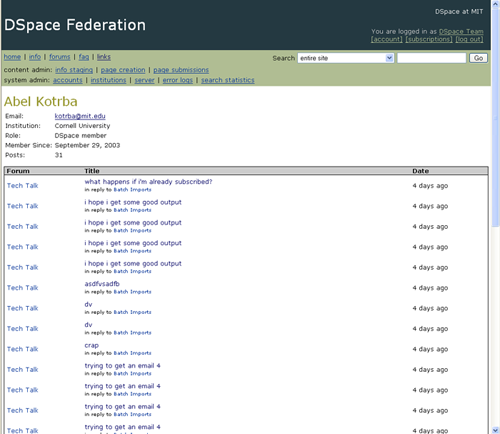This screenshot has height=434, width=500.
Task: Click the scrollbar up arrow
Action: 496,4
